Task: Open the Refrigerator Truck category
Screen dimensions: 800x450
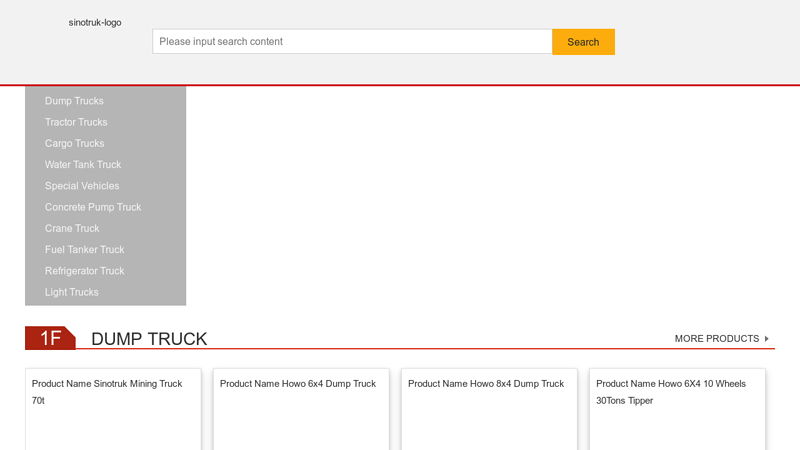Action: point(84,271)
